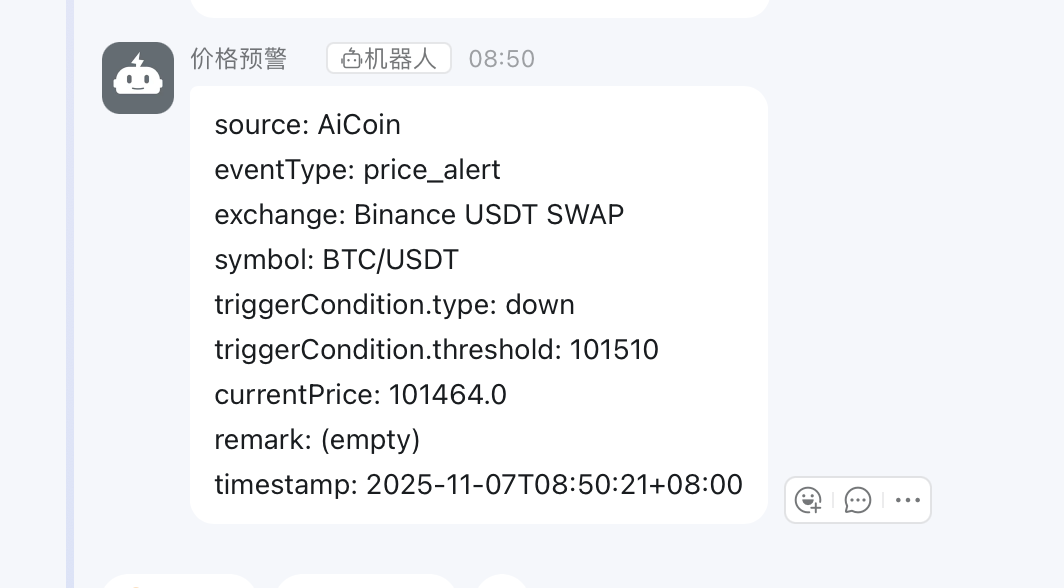Select the 价格预警 sender name
1064x588 pixels.
coord(238,59)
